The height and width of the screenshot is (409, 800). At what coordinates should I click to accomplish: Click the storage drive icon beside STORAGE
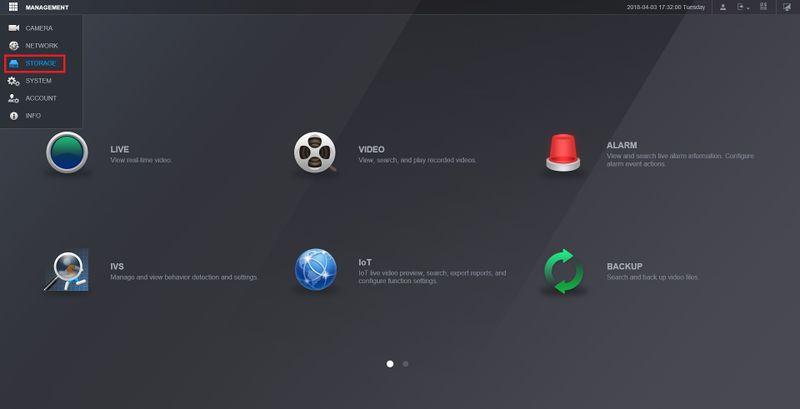(x=14, y=63)
